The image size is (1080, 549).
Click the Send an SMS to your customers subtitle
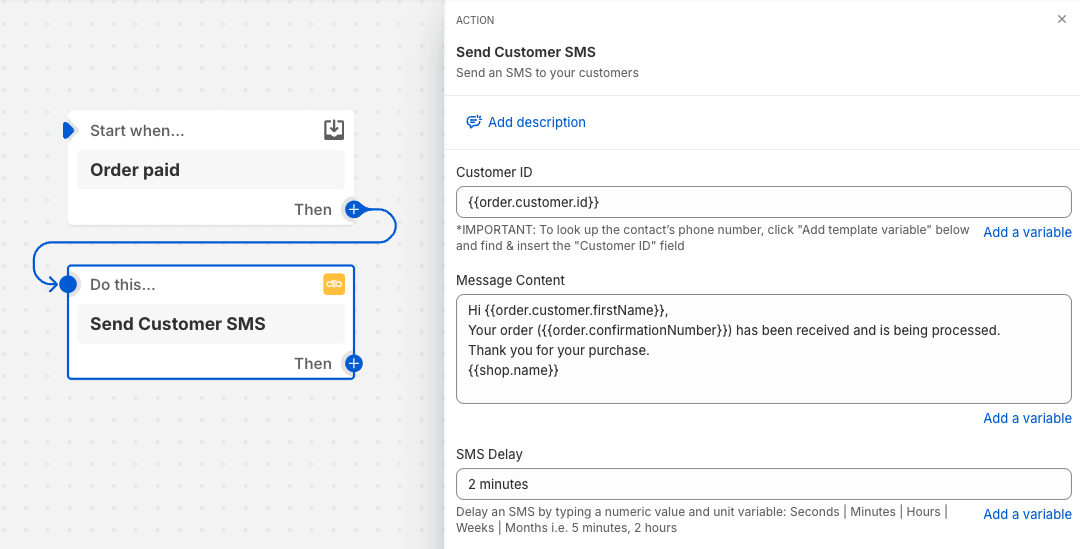click(x=547, y=72)
